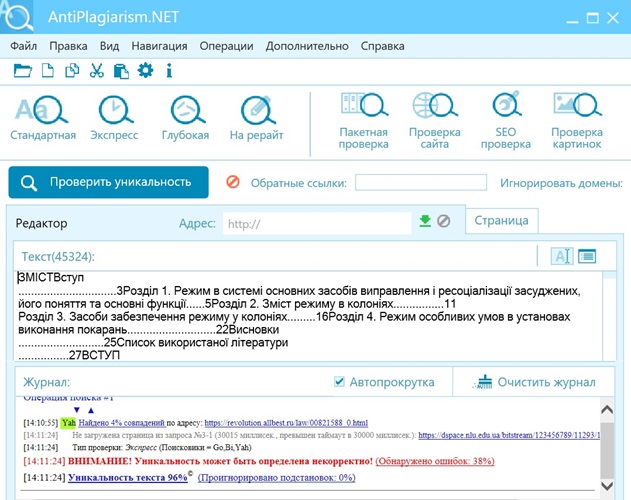Paste using the clipboard toolbar icon
This screenshot has height=500, width=631.
point(121,71)
